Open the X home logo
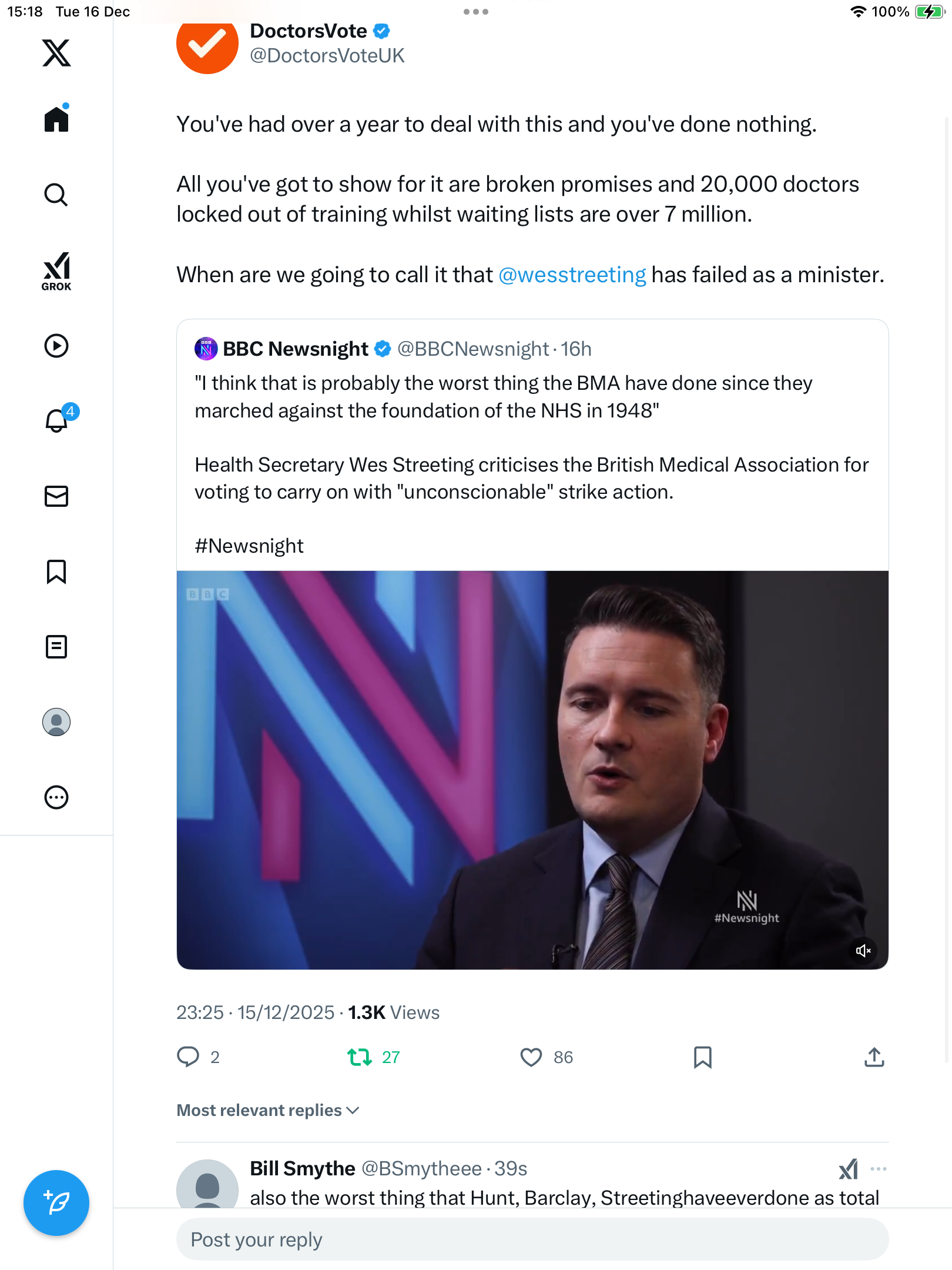 click(x=56, y=53)
